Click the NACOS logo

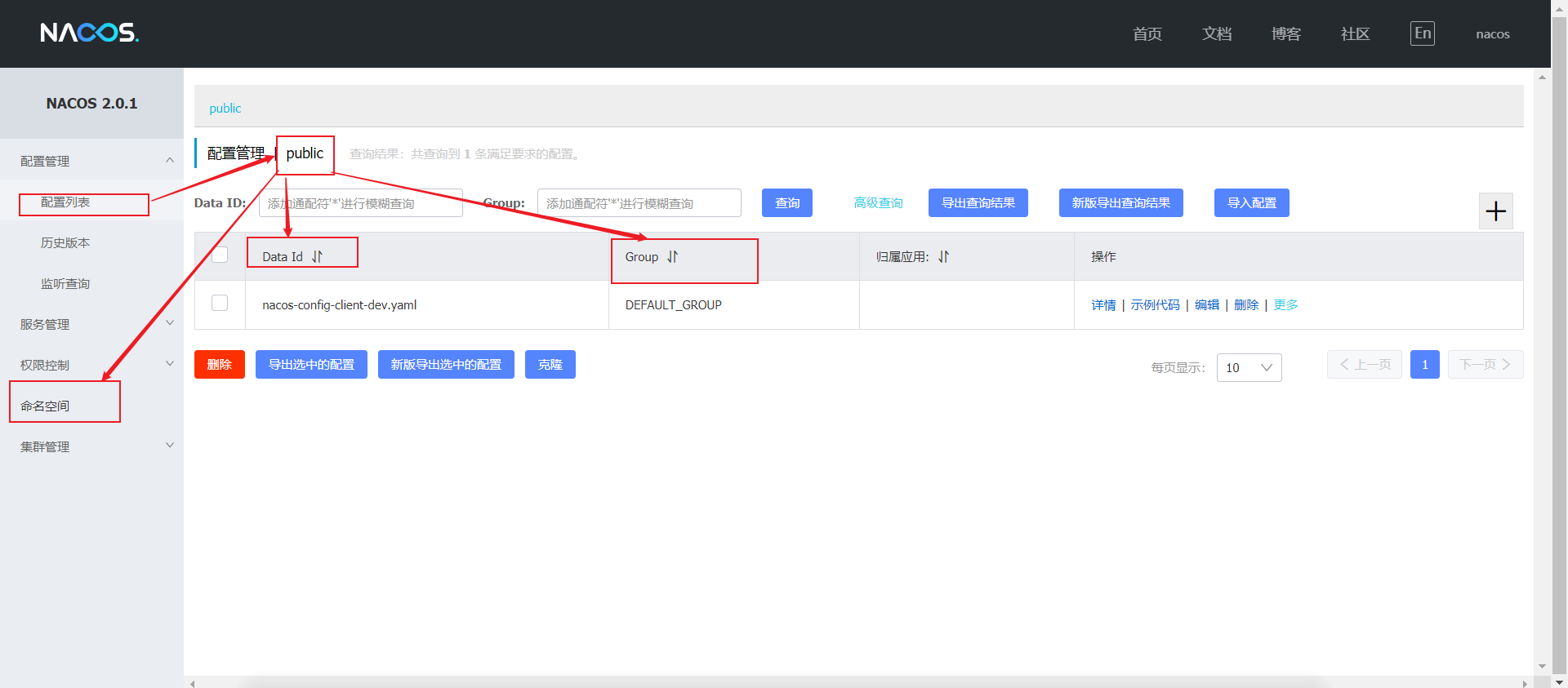tap(90, 33)
